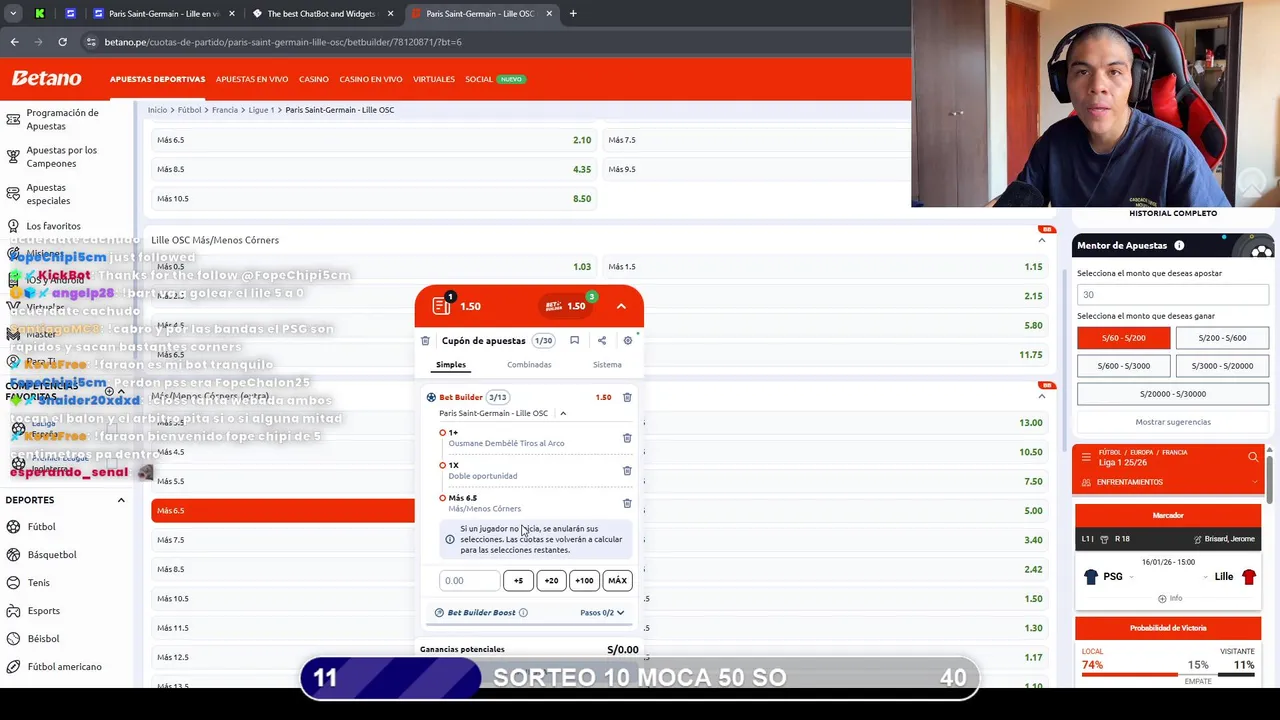Collapse the Más/Menos Córners (extra) market
Screen dimensions: 1280x720
point(1042,396)
